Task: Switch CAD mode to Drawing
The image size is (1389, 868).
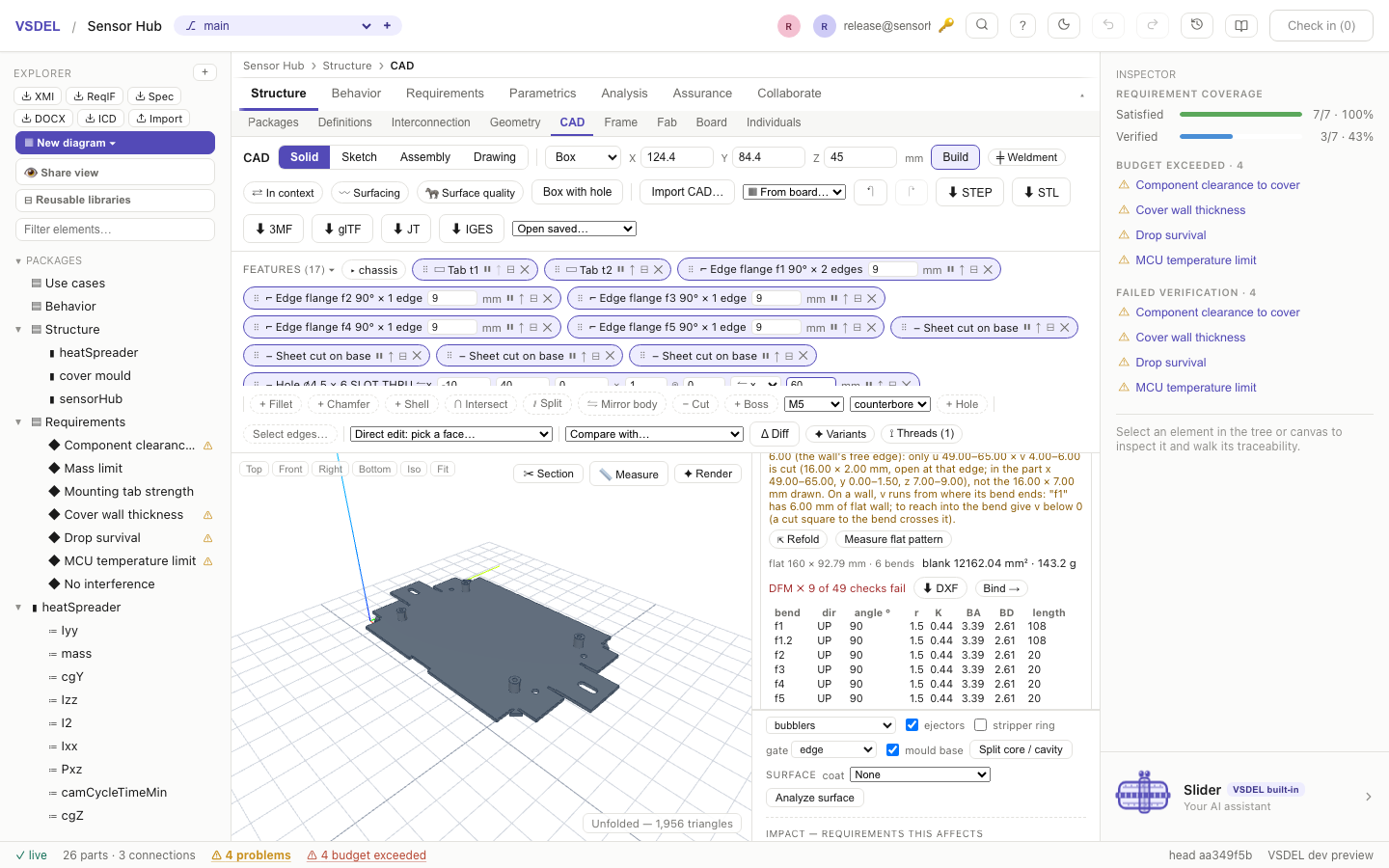Action: coord(495,157)
